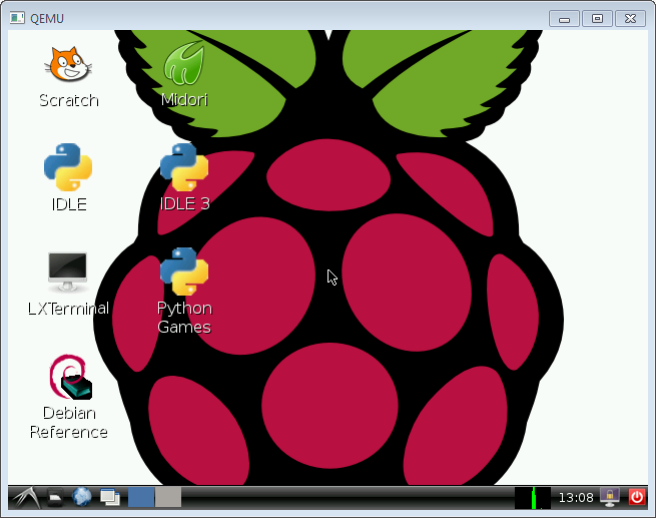Click the QEMU title bar window icon

coord(17,18)
